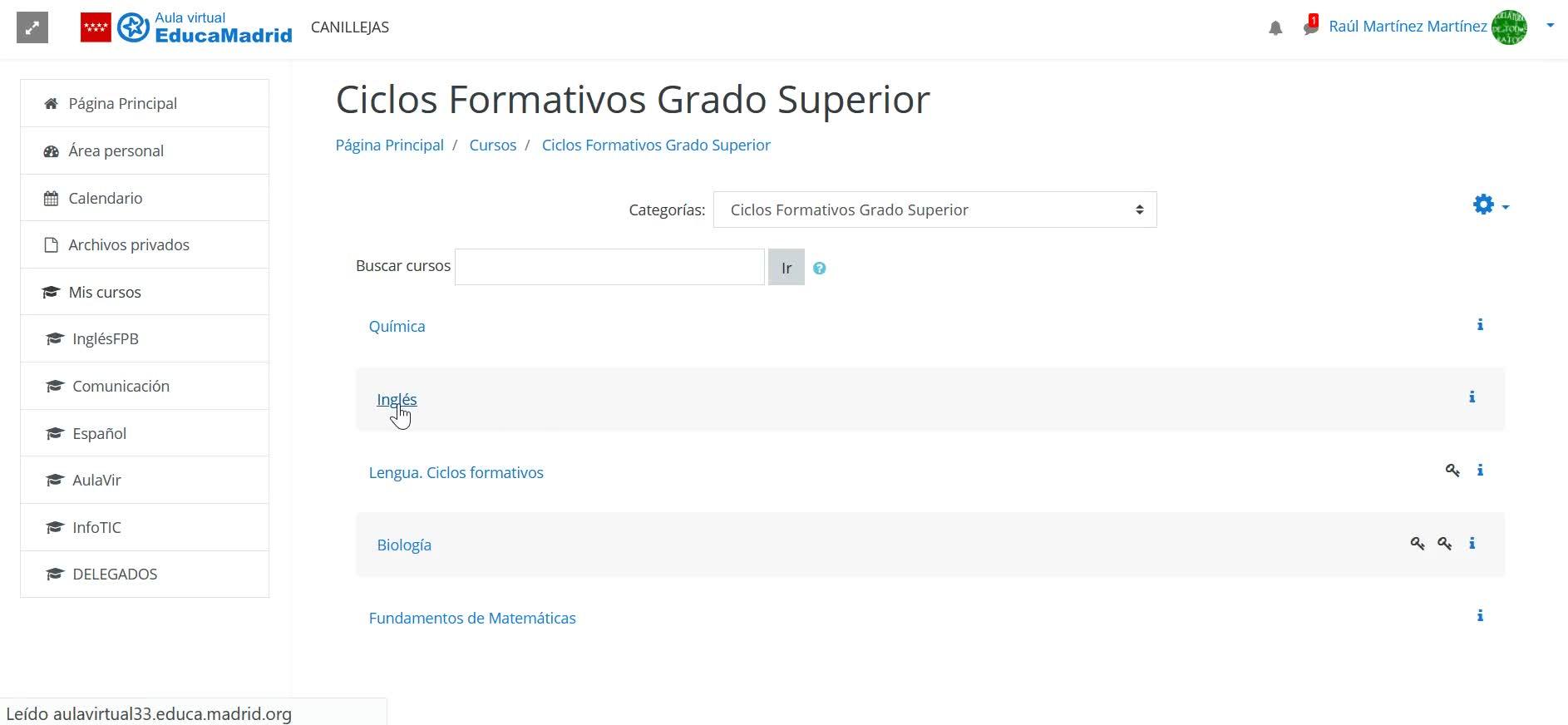
Task: Click the Cursos breadcrumb link
Action: [493, 145]
